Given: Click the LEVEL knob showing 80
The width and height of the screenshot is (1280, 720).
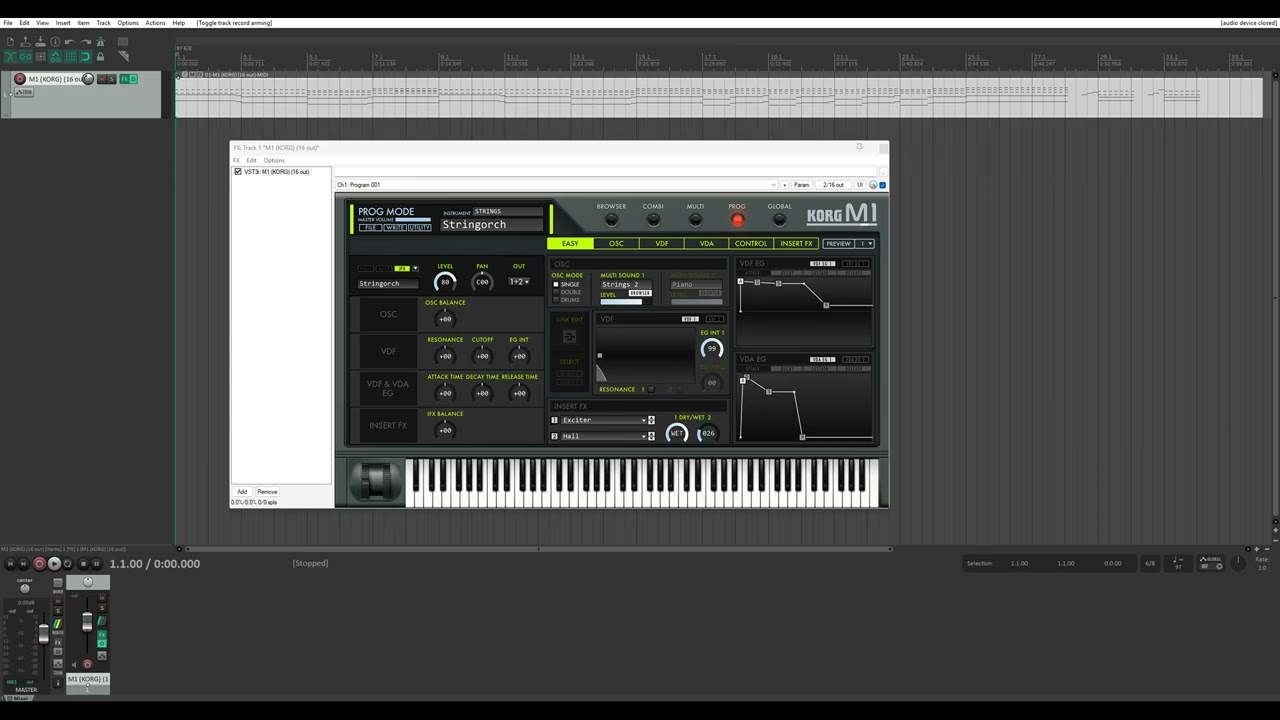Looking at the screenshot, I should [x=445, y=283].
